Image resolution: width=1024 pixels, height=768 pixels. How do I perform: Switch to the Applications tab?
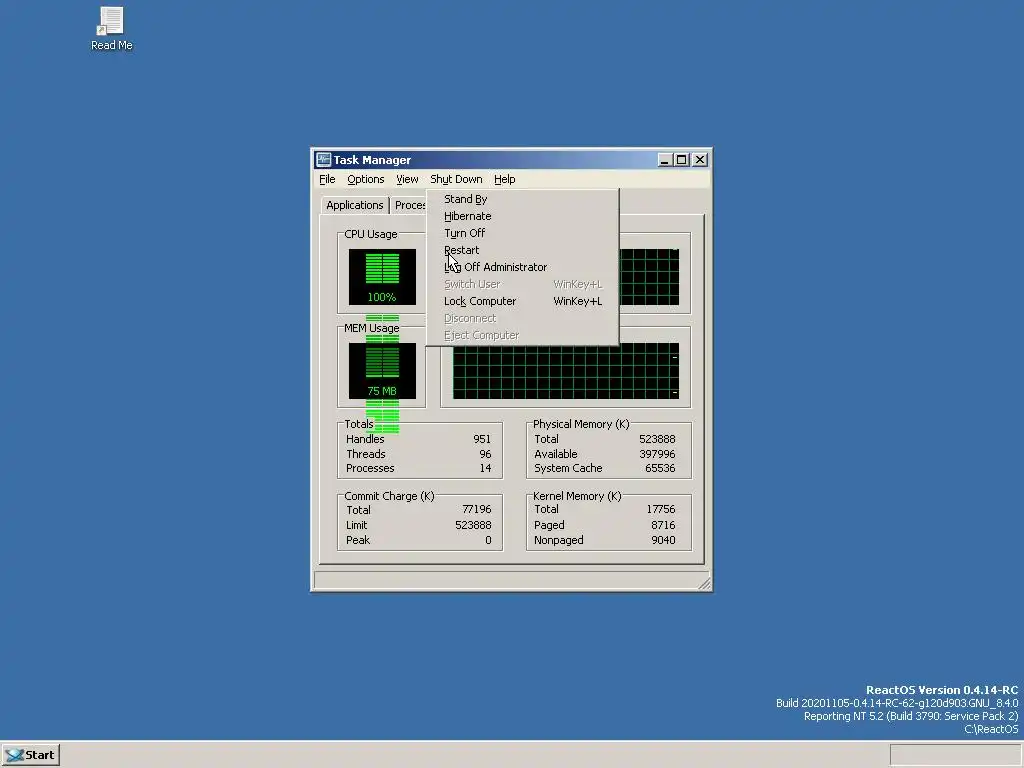point(355,205)
